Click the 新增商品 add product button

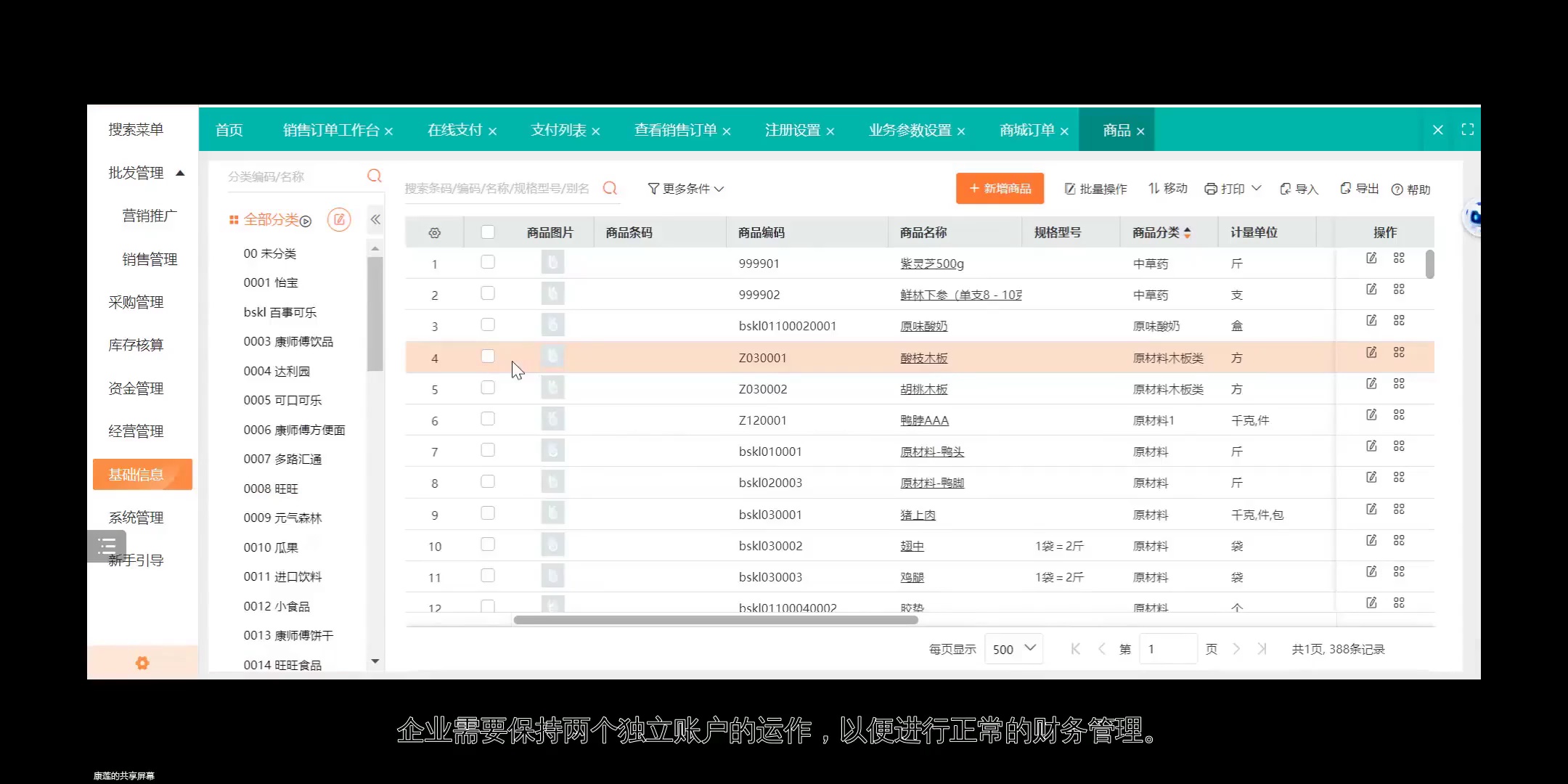(x=1000, y=188)
